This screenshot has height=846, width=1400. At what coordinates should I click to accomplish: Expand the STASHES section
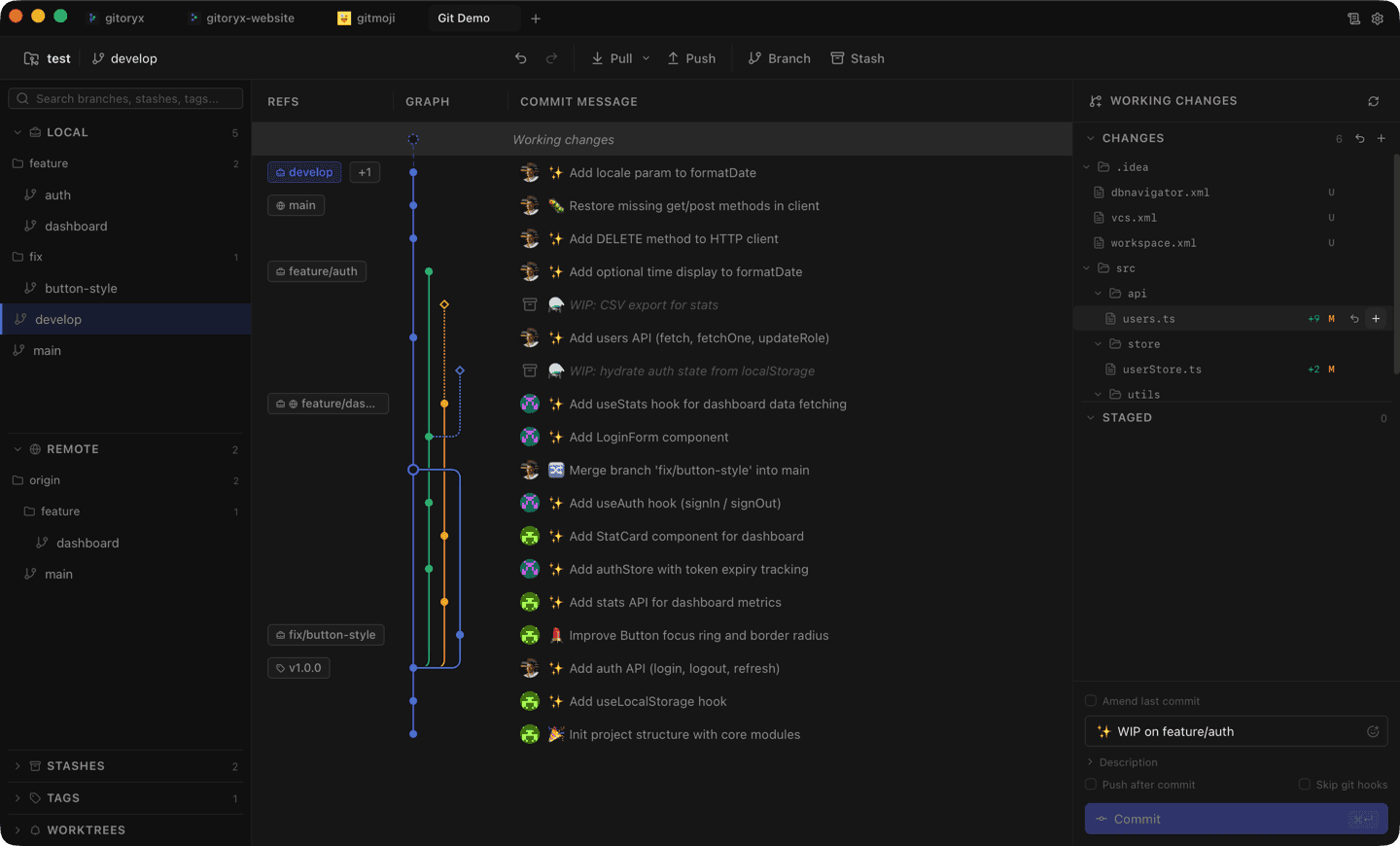tap(17, 766)
